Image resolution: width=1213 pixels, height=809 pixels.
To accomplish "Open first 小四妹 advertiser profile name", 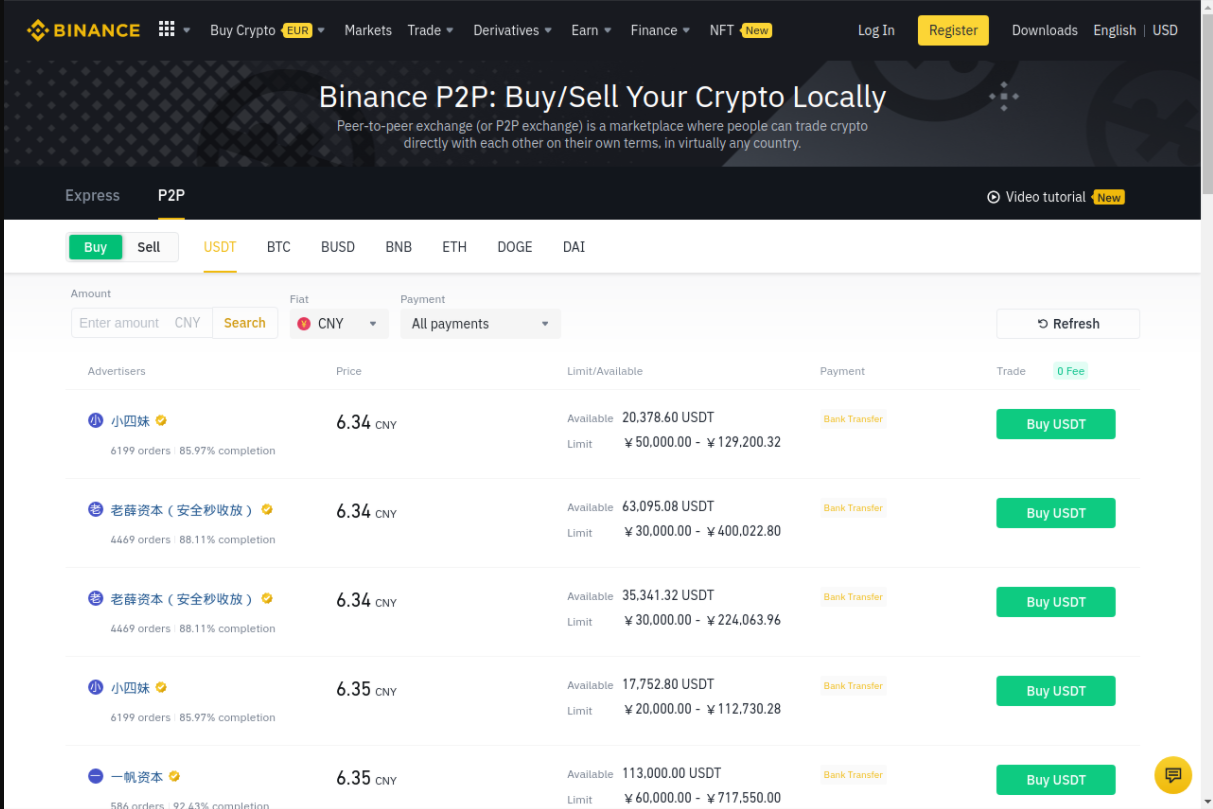I will coord(130,421).
